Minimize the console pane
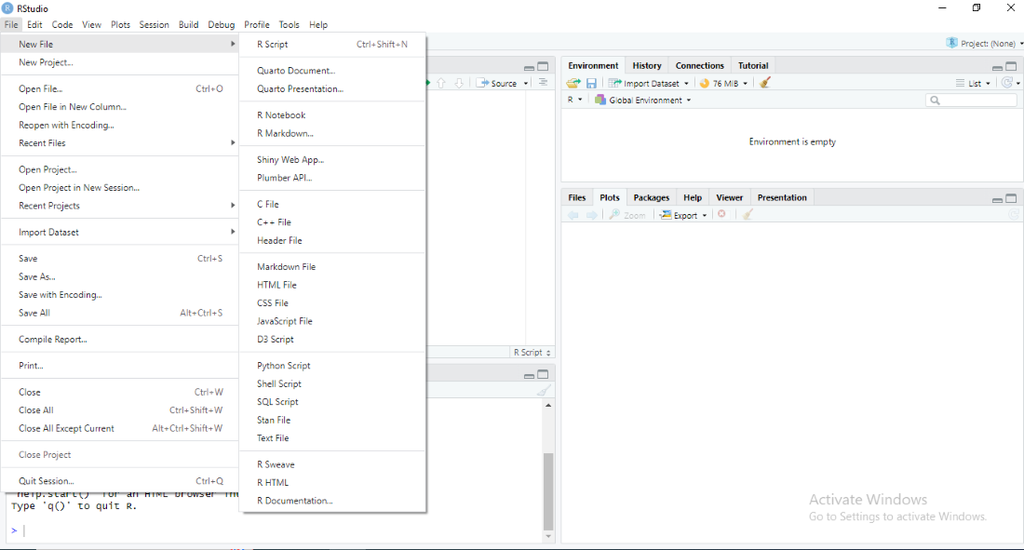Image resolution: width=1024 pixels, height=550 pixels. (529, 376)
